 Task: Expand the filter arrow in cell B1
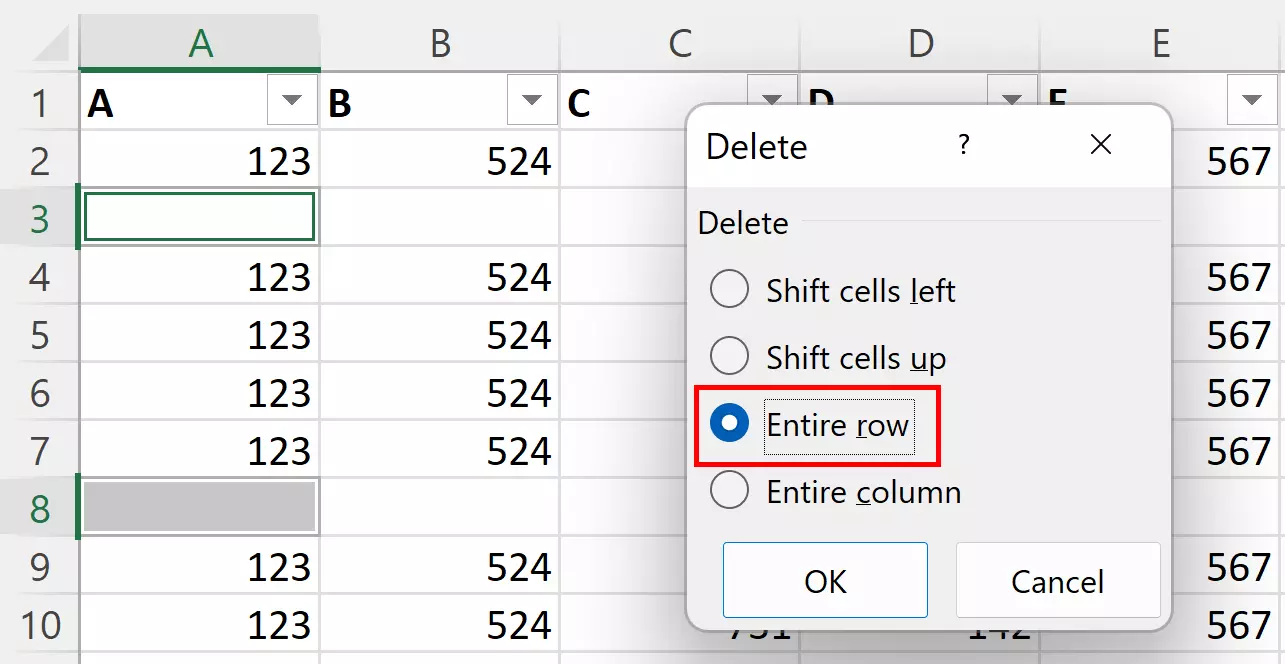[x=531, y=101]
